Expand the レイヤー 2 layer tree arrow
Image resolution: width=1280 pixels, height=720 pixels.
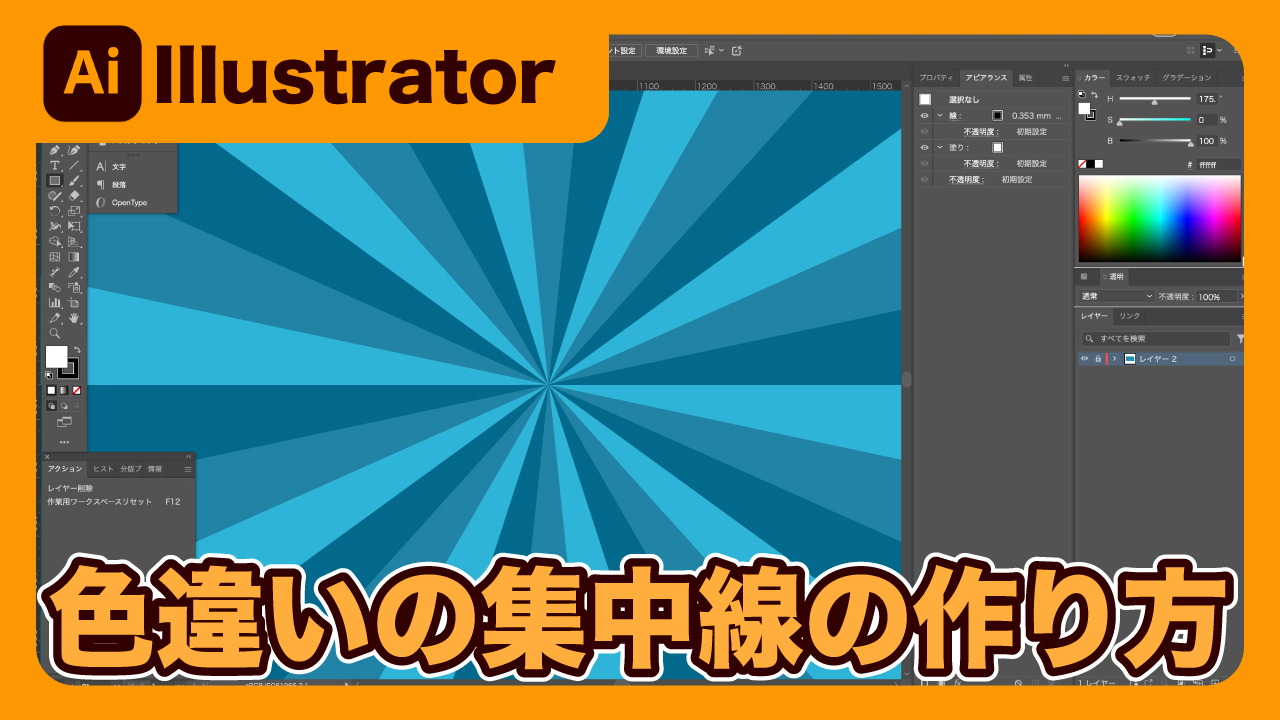tap(1114, 359)
